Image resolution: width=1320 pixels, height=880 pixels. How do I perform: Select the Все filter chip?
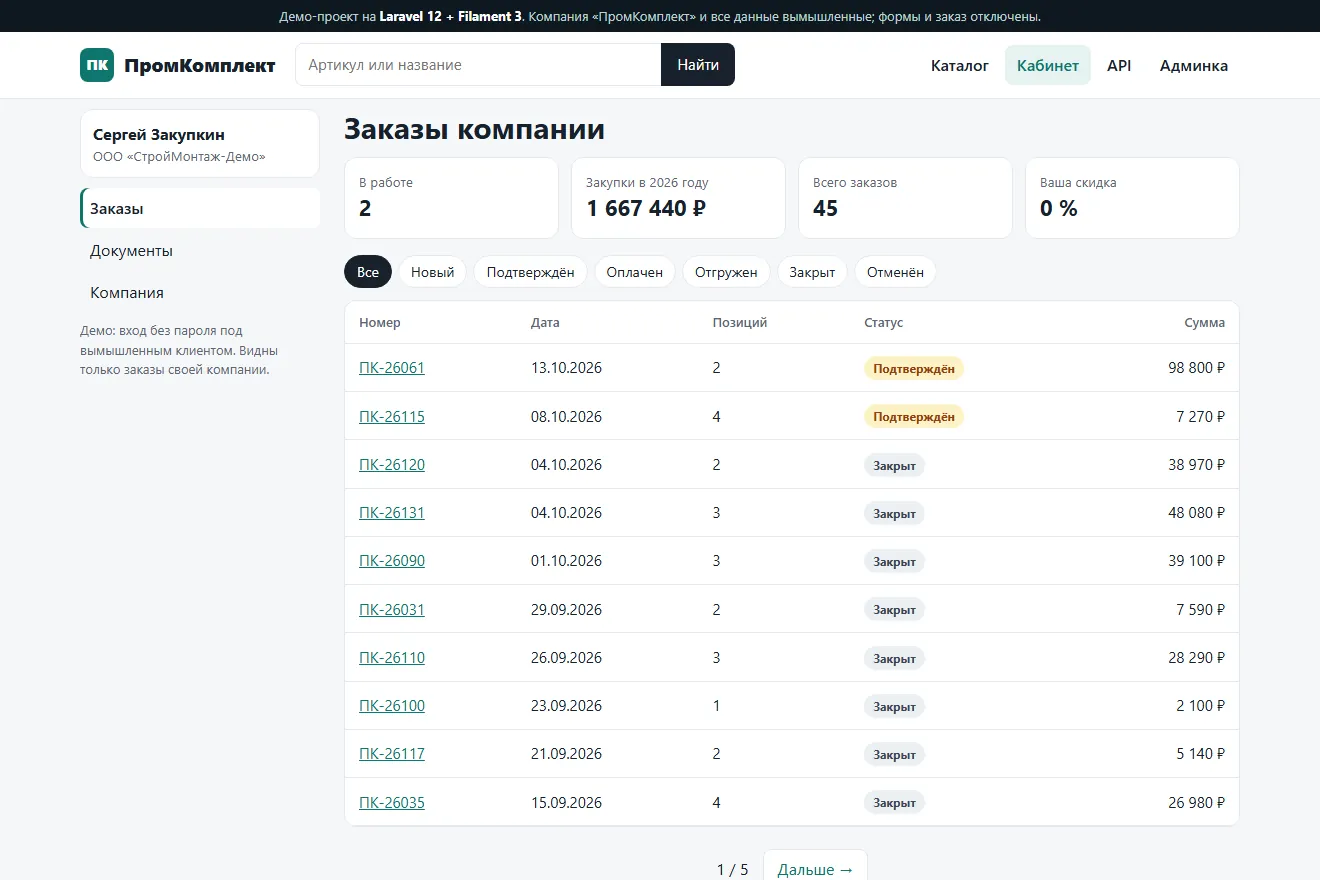pos(368,272)
